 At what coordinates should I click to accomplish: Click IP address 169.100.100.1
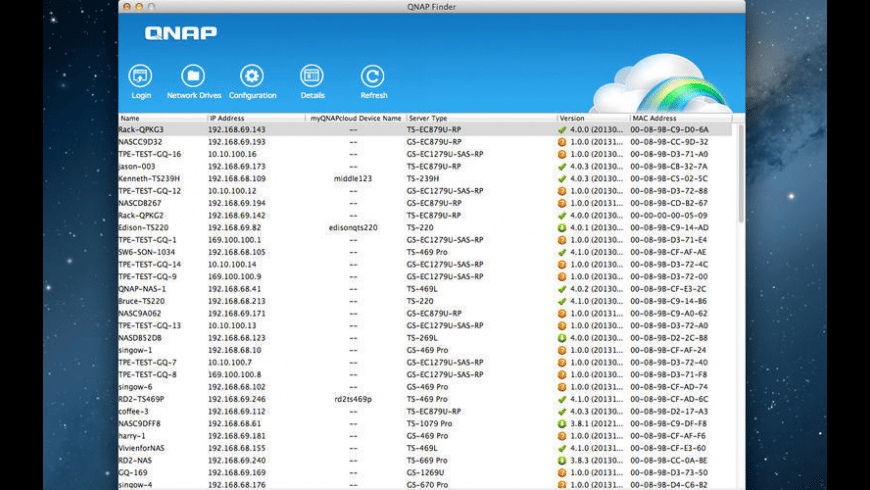[x=234, y=240]
